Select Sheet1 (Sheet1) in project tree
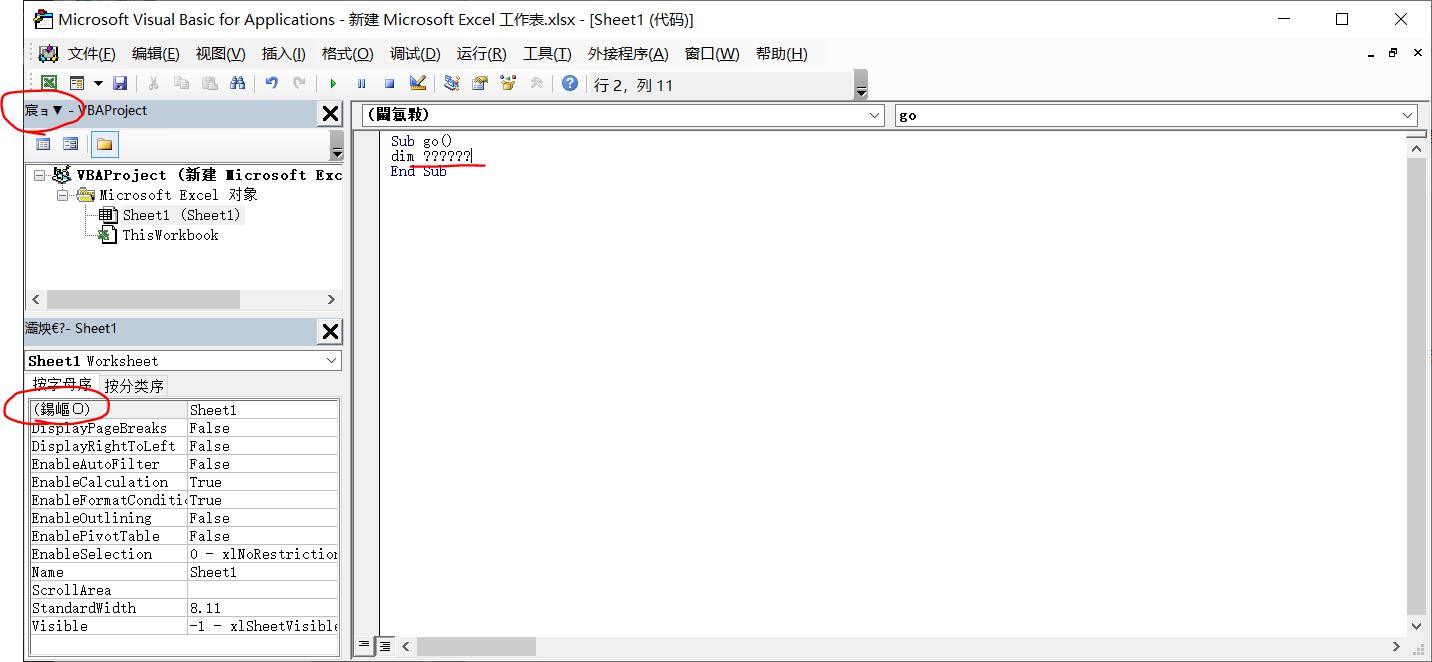The image size is (1432, 662). [182, 215]
